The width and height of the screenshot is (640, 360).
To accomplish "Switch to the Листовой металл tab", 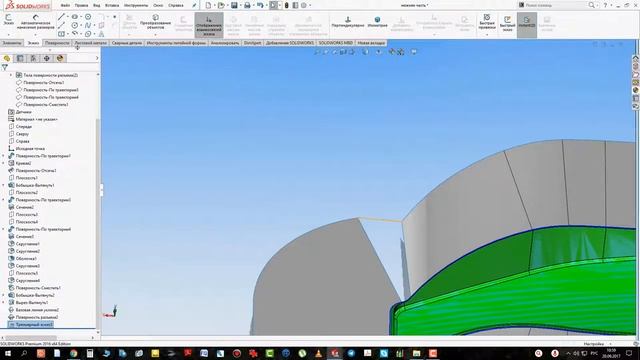I will (90, 43).
